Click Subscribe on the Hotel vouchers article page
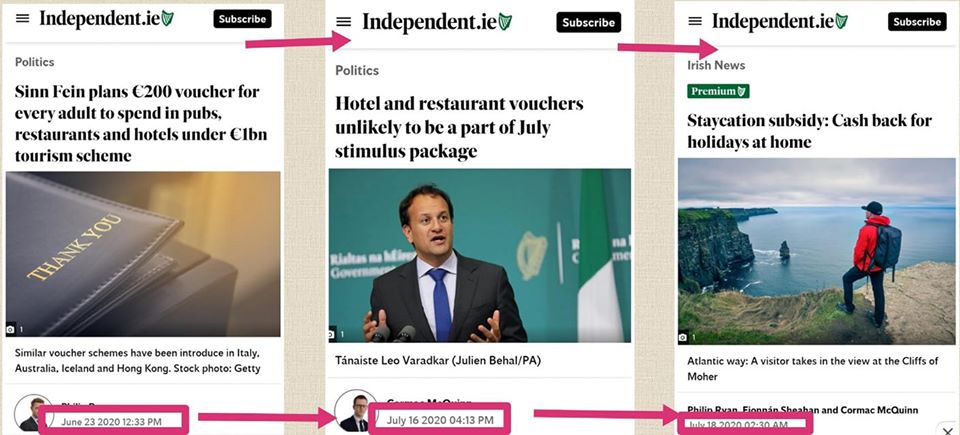Viewport: 960px width, 435px height. 588,23
